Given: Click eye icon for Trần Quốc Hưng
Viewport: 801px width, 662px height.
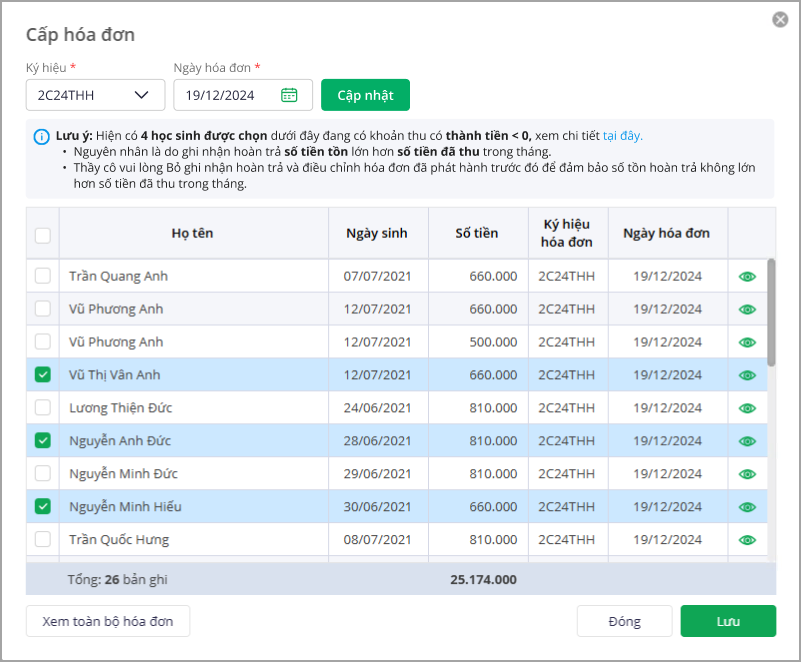Looking at the screenshot, I should [747, 540].
